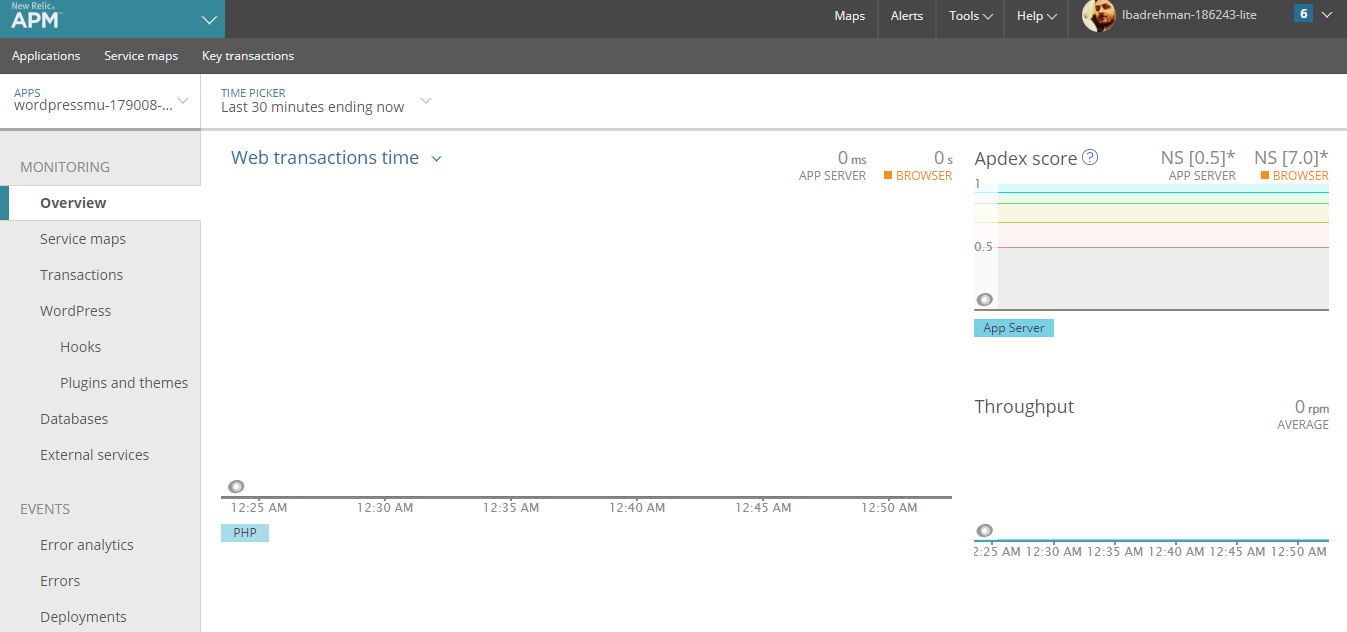
Task: Open the Time Picker dropdown
Action: 326,100
